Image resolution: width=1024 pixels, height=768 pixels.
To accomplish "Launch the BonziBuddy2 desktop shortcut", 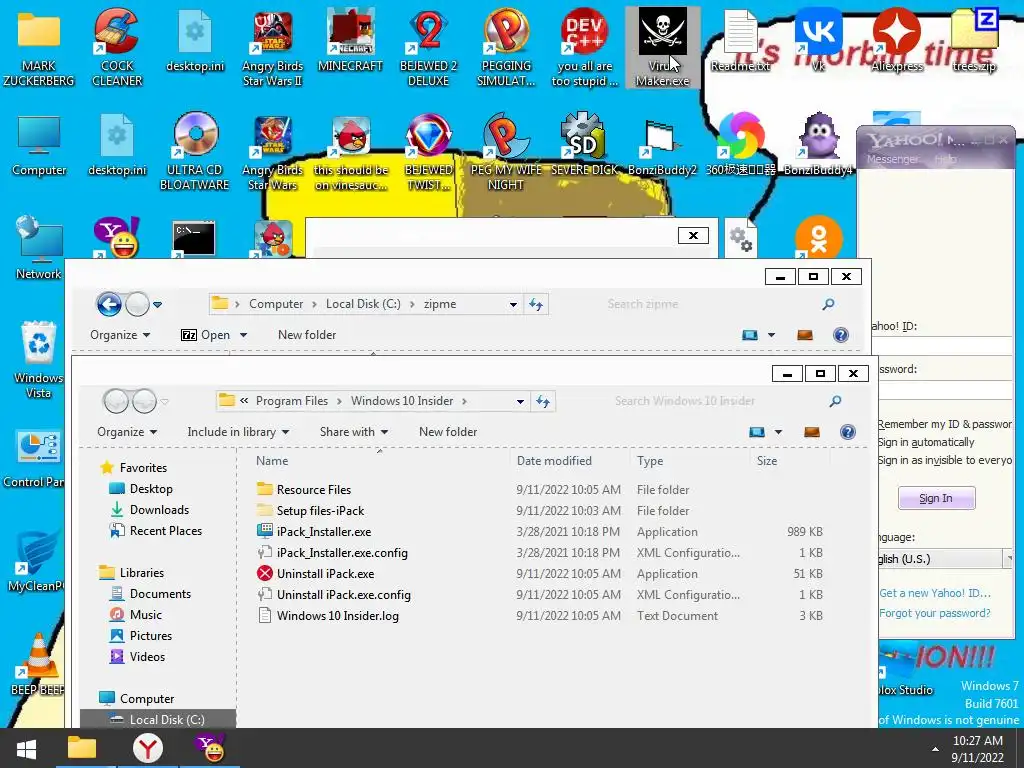I will coord(662,145).
